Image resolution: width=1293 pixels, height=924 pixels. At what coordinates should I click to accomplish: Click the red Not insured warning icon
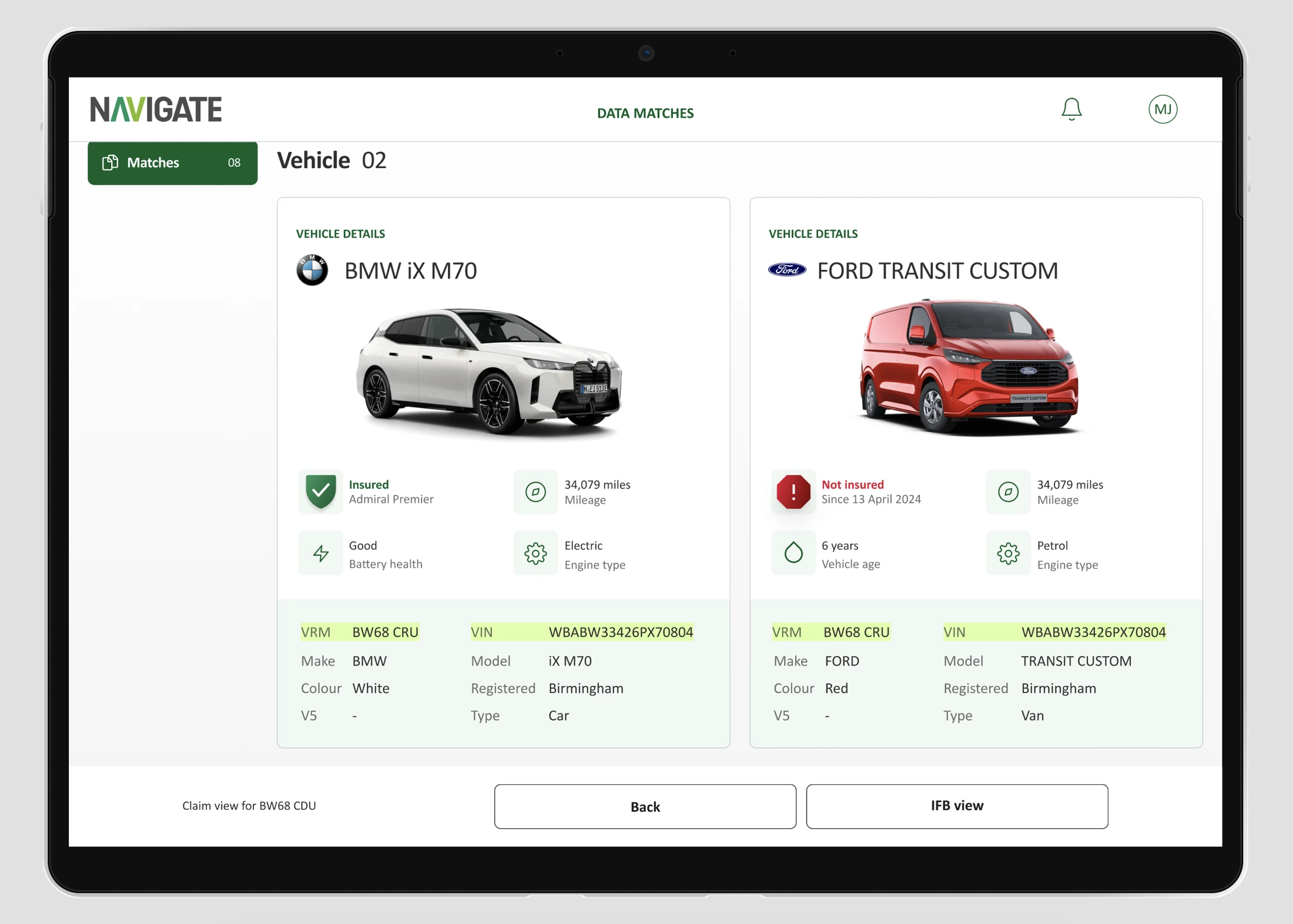tap(793, 491)
